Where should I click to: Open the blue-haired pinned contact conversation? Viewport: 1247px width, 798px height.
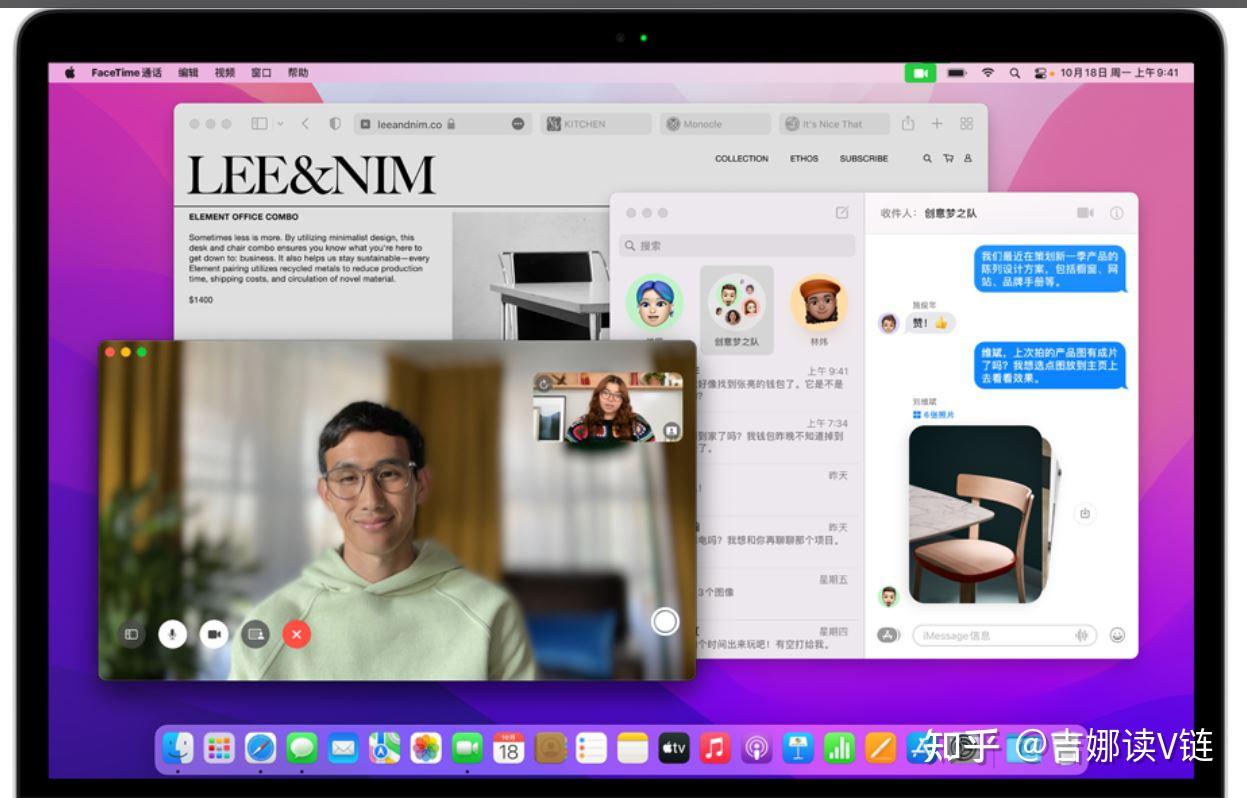point(655,302)
